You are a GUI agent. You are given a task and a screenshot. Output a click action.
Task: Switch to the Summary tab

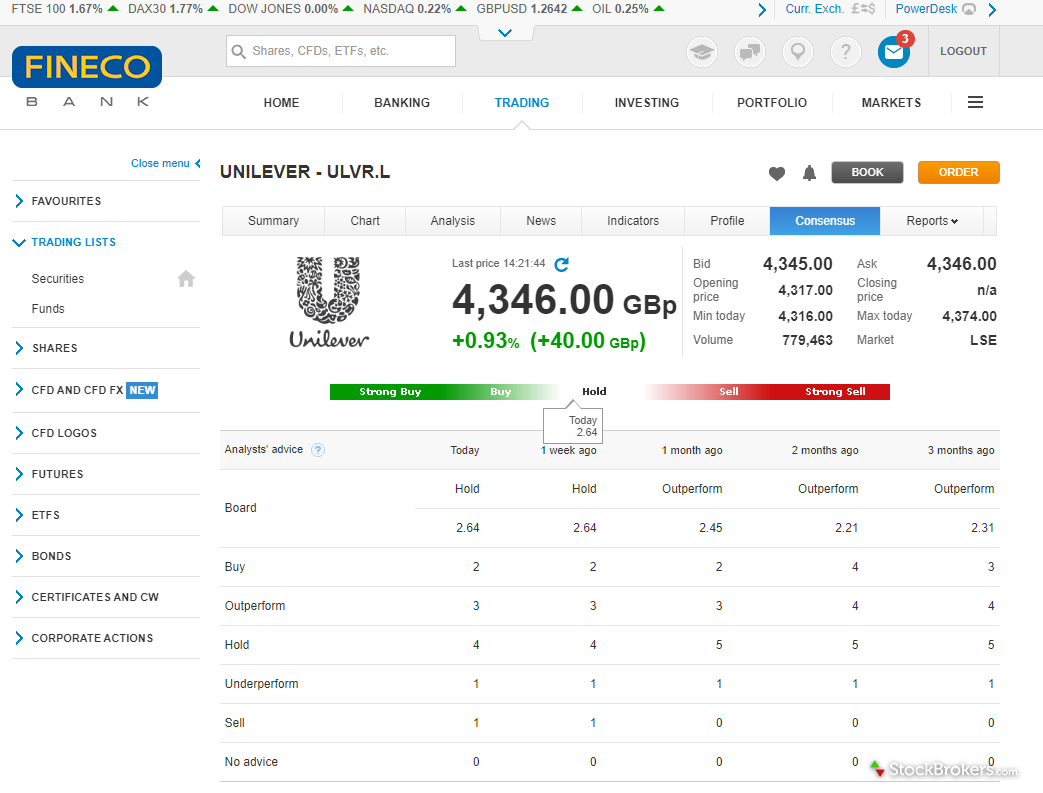[x=273, y=221]
